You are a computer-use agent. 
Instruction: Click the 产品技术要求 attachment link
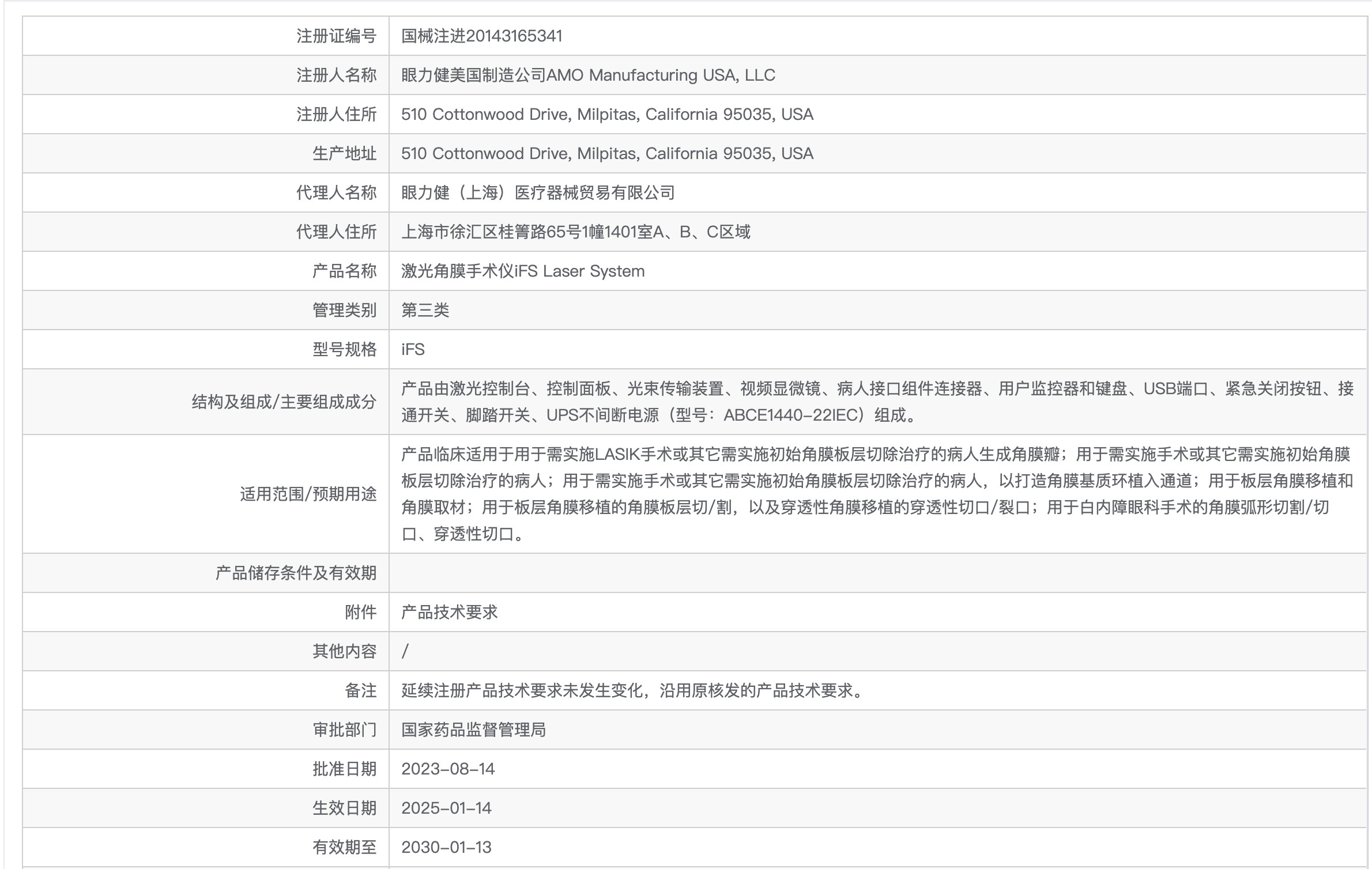pos(449,612)
